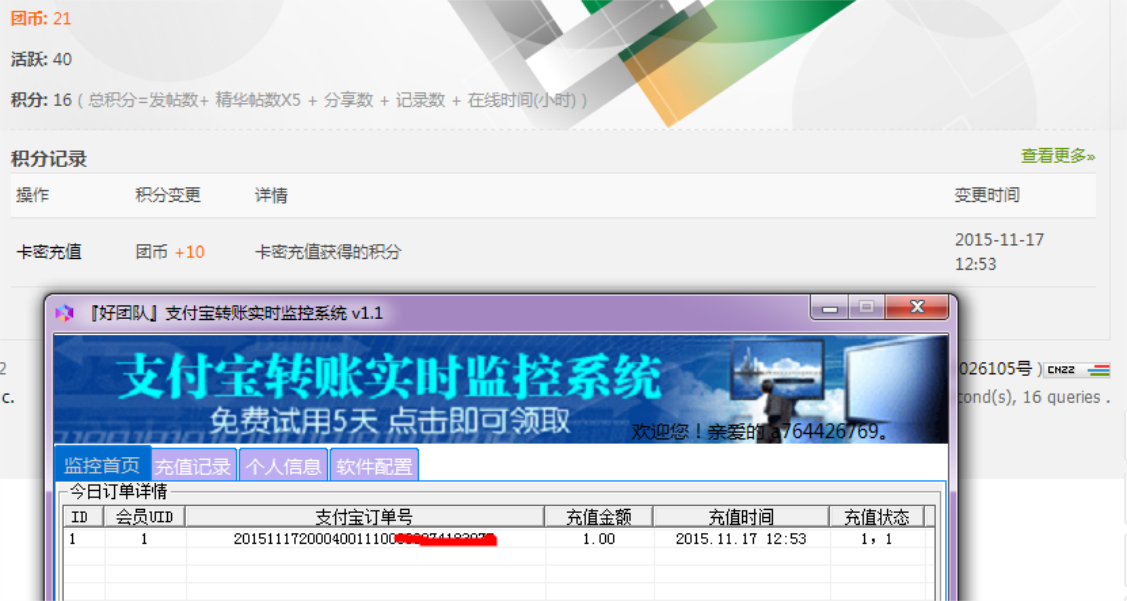Image resolution: width=1127 pixels, height=601 pixels.
Task: Click the Alipay order number cell starting 20151117
Action: pyautogui.click(x=364, y=538)
